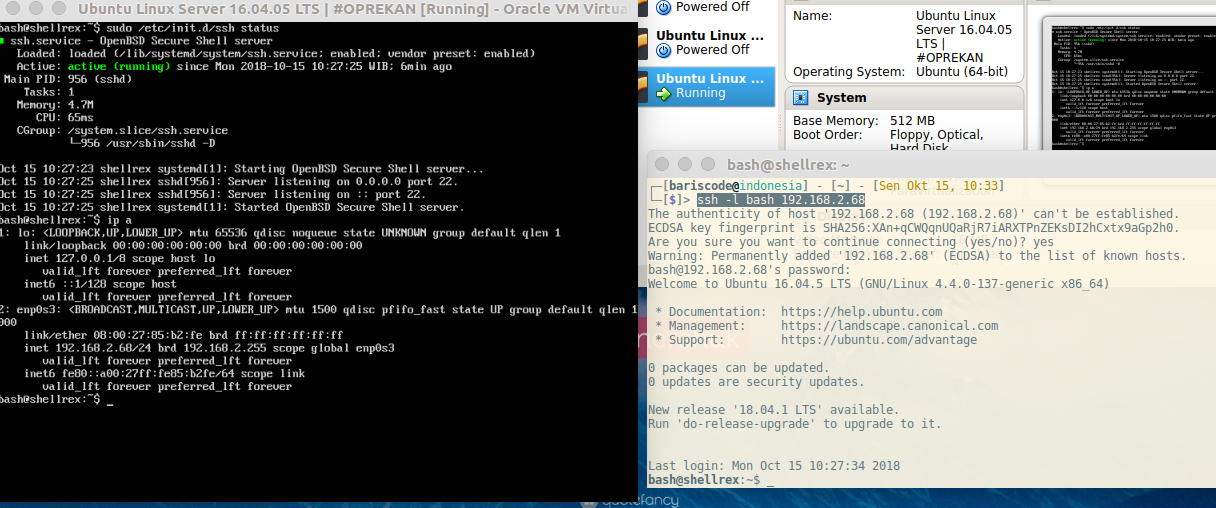Click the 'Last login: Mon Oct 15' line
This screenshot has width=1216, height=508.
[774, 466]
